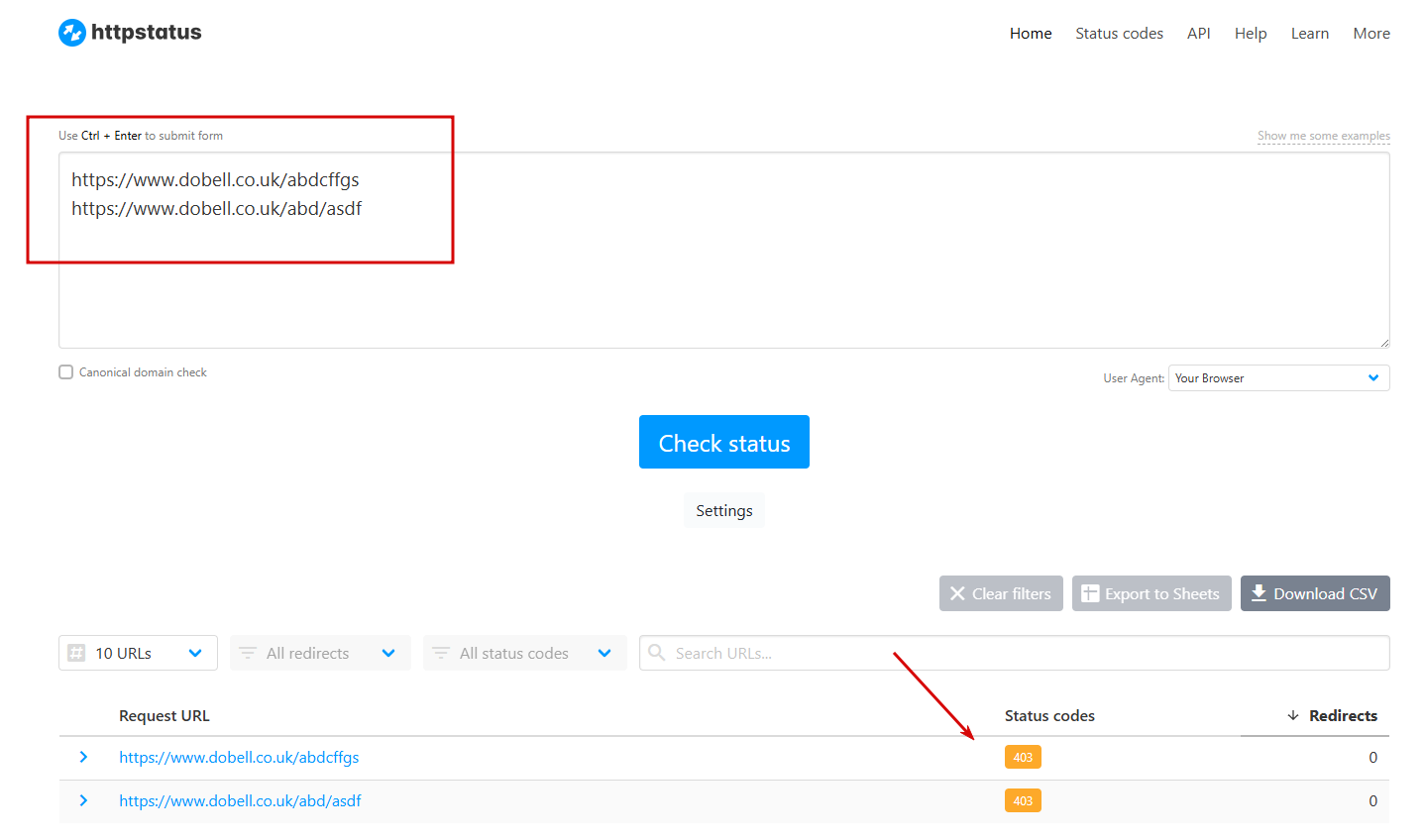
Task: Click the redirect count 0 for abdcffgs
Action: coord(1372,758)
